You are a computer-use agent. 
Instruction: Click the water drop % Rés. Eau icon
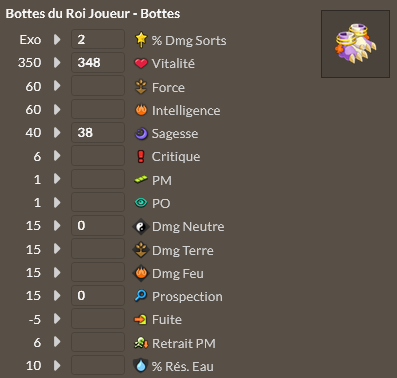[x=141, y=365]
